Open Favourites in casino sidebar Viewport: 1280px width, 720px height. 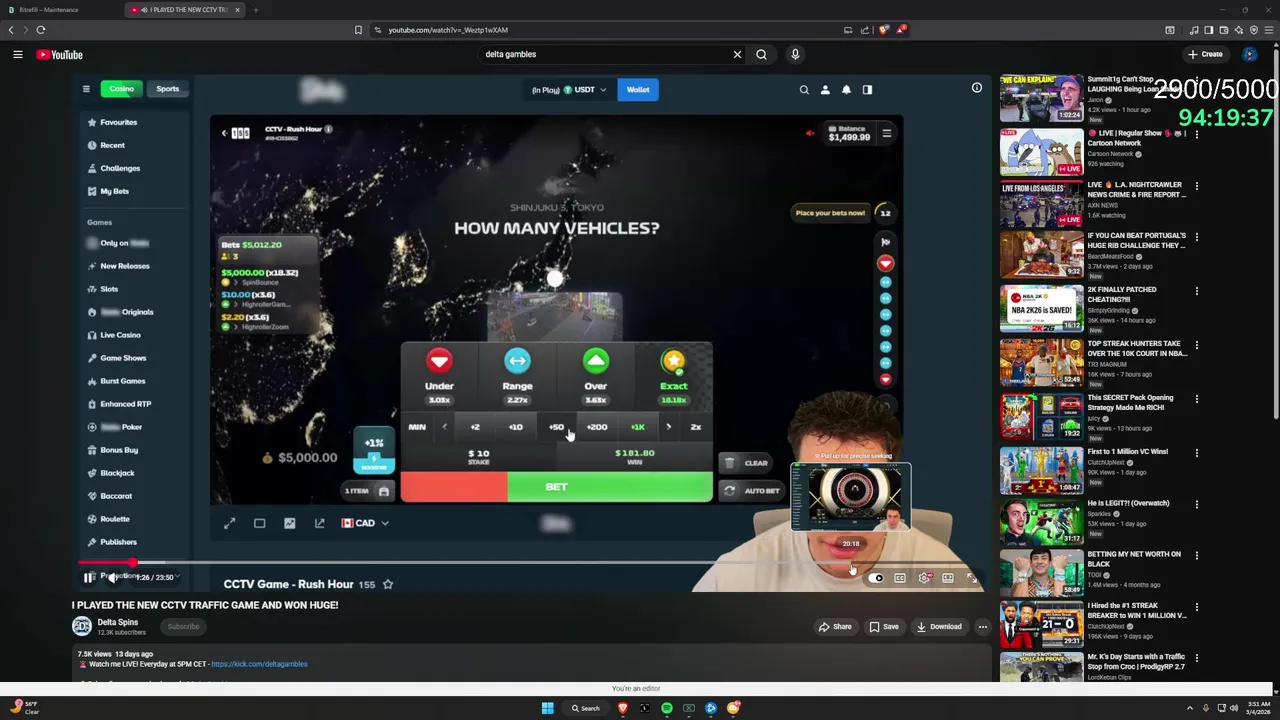tap(119, 122)
